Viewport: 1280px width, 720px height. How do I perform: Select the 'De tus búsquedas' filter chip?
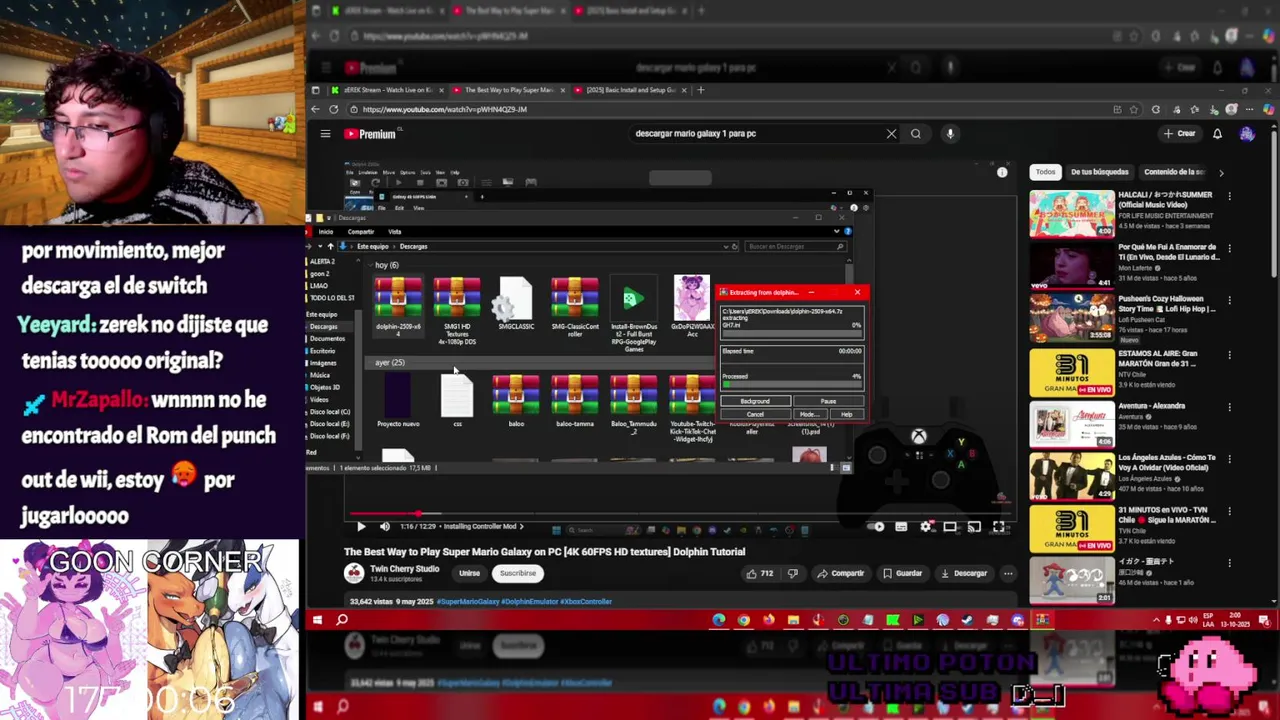[1099, 172]
